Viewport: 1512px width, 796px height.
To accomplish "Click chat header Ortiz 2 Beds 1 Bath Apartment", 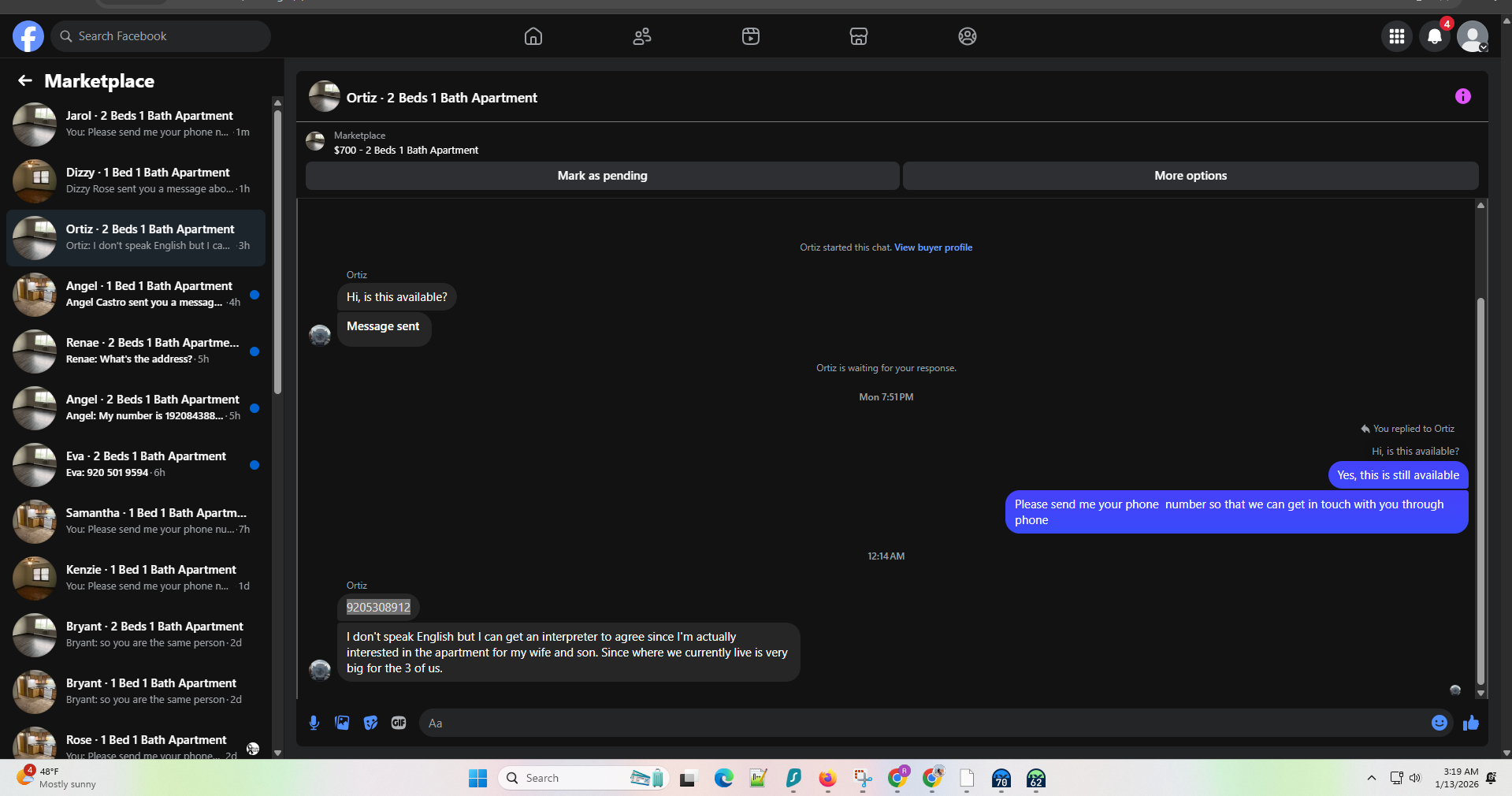I will click(x=442, y=98).
